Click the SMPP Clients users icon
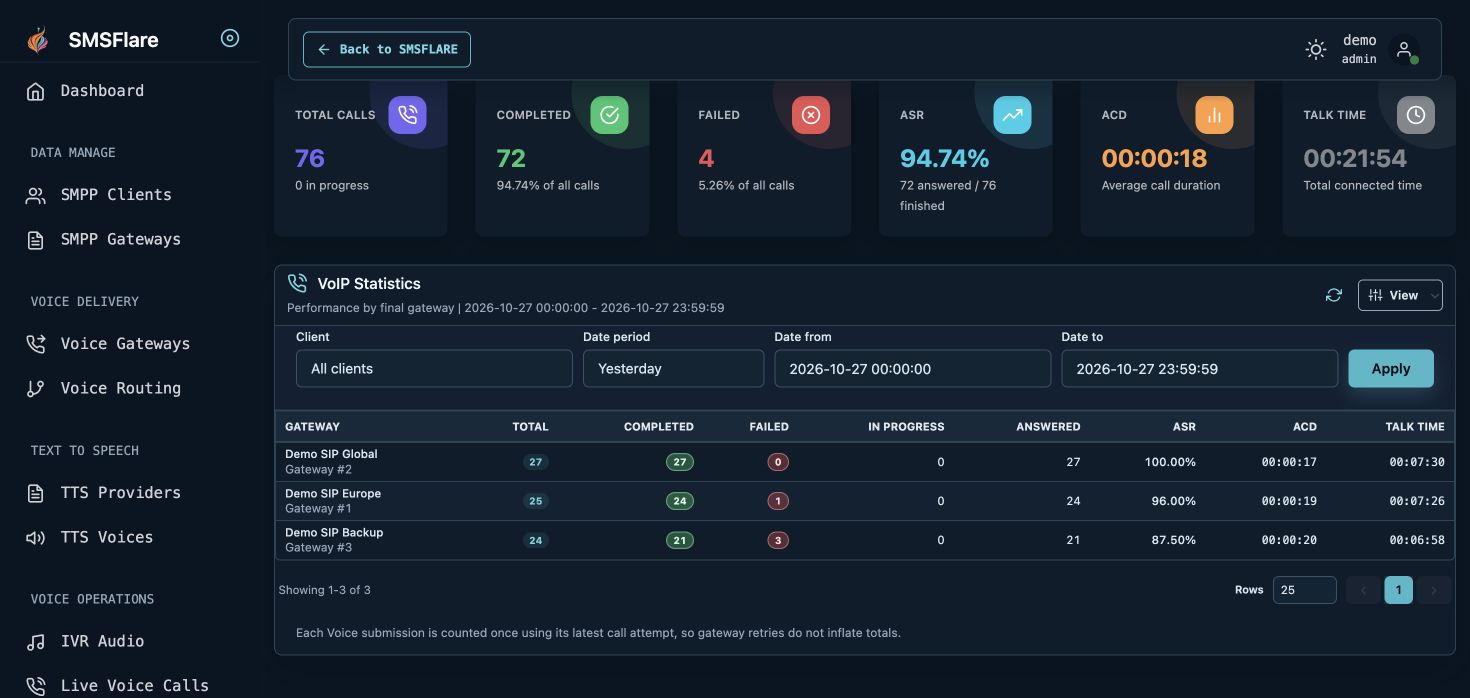Screen dimensions: 1470x698 click(x=36, y=195)
